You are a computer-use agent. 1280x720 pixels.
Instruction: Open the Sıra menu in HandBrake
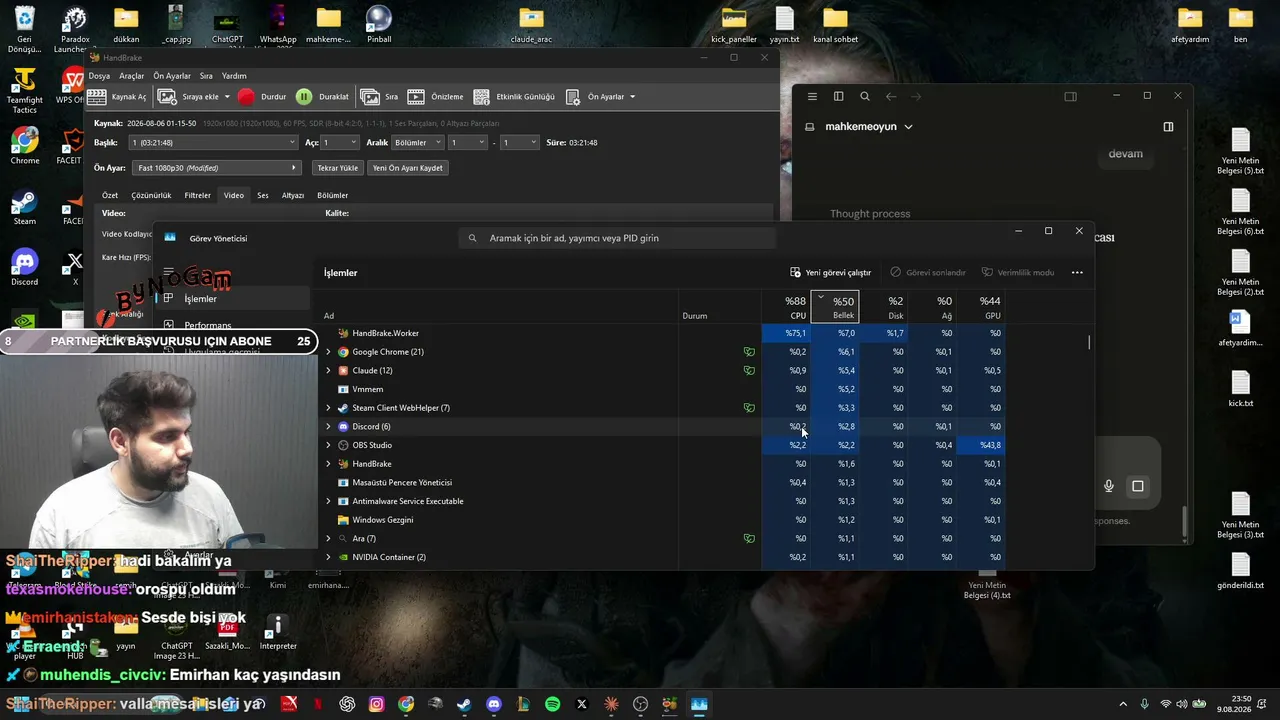[206, 76]
